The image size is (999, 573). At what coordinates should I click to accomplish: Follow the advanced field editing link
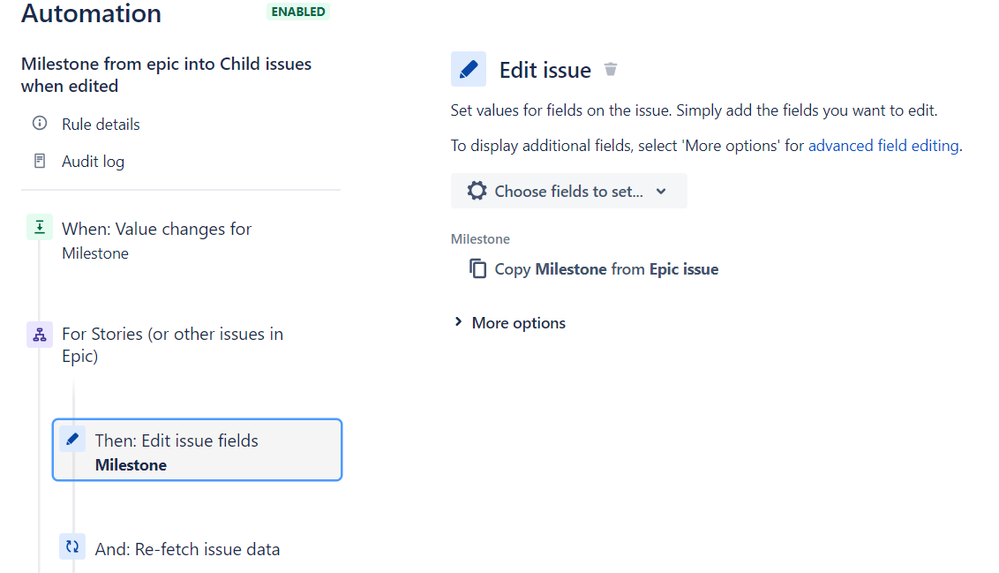(x=884, y=146)
